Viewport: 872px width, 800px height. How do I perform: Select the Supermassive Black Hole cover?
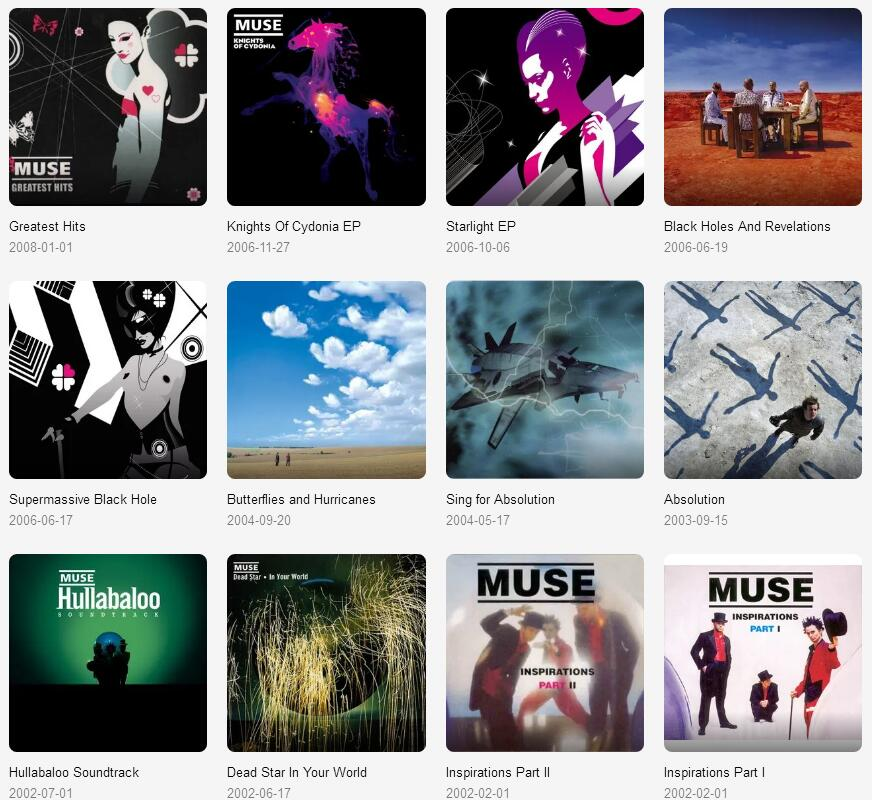click(108, 380)
